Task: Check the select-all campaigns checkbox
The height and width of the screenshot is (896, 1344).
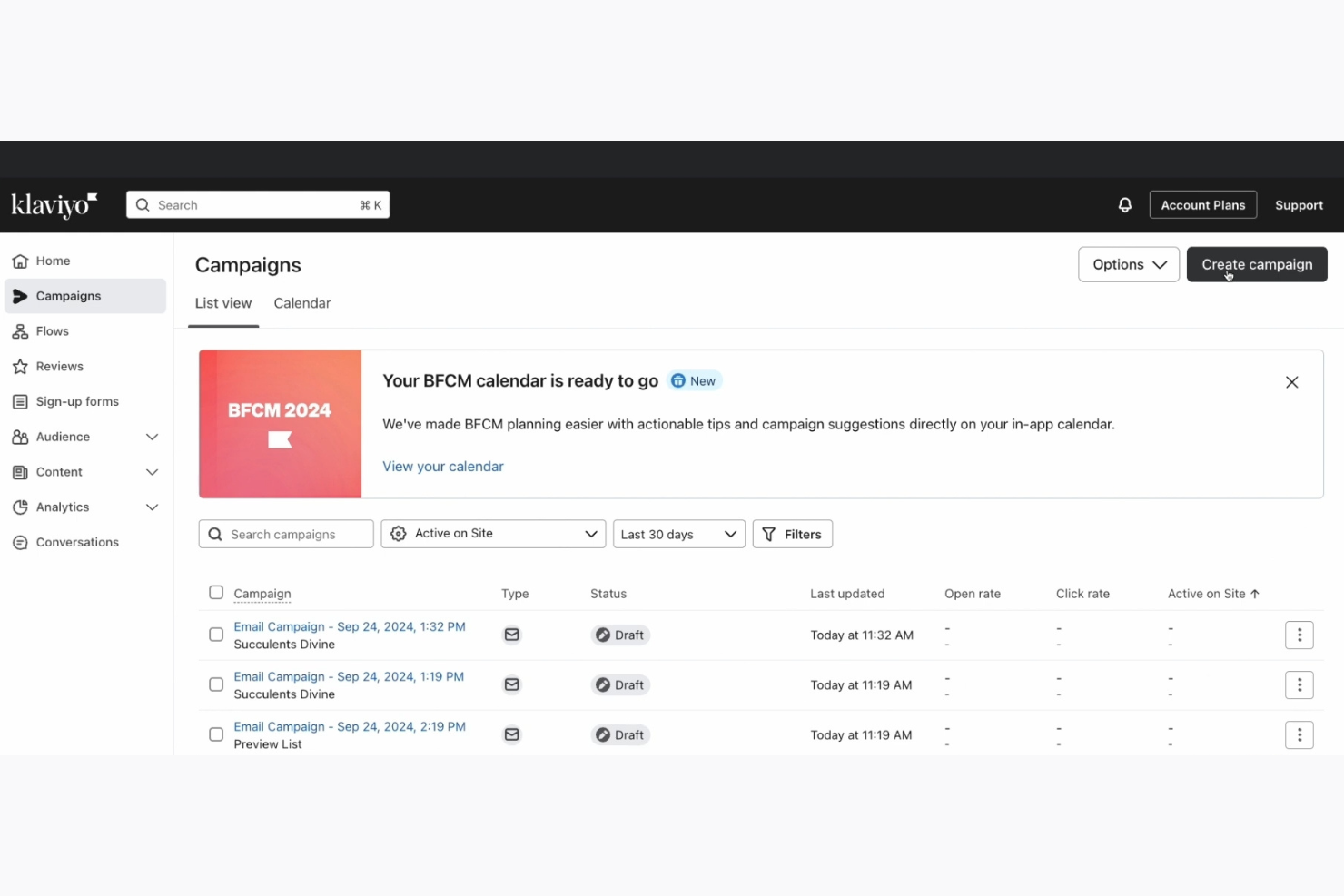Action: [x=216, y=592]
